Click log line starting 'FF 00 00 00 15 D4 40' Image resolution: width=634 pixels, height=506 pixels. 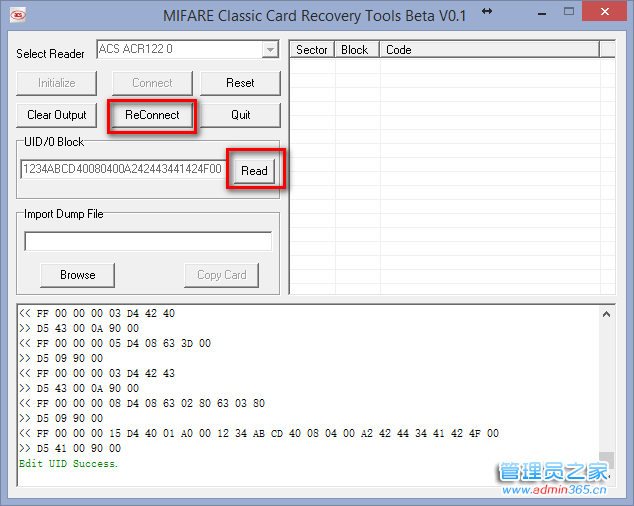259,433
